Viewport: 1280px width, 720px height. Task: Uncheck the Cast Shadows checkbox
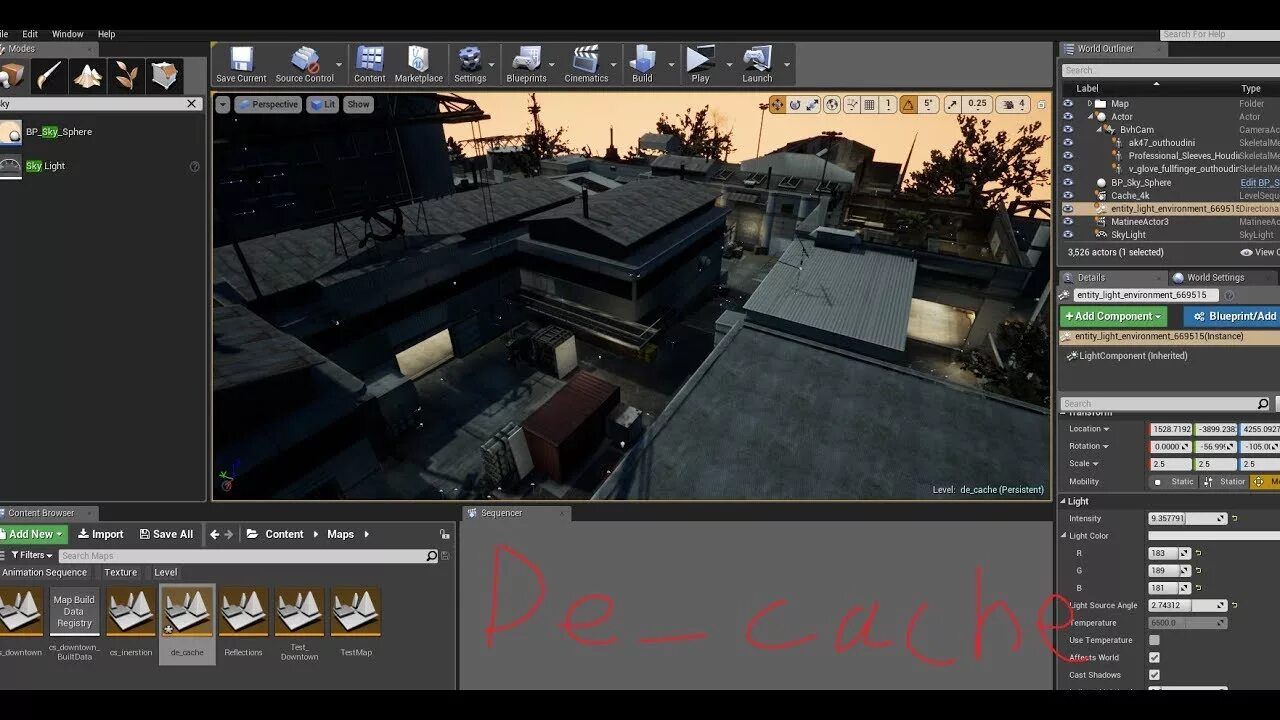1155,675
